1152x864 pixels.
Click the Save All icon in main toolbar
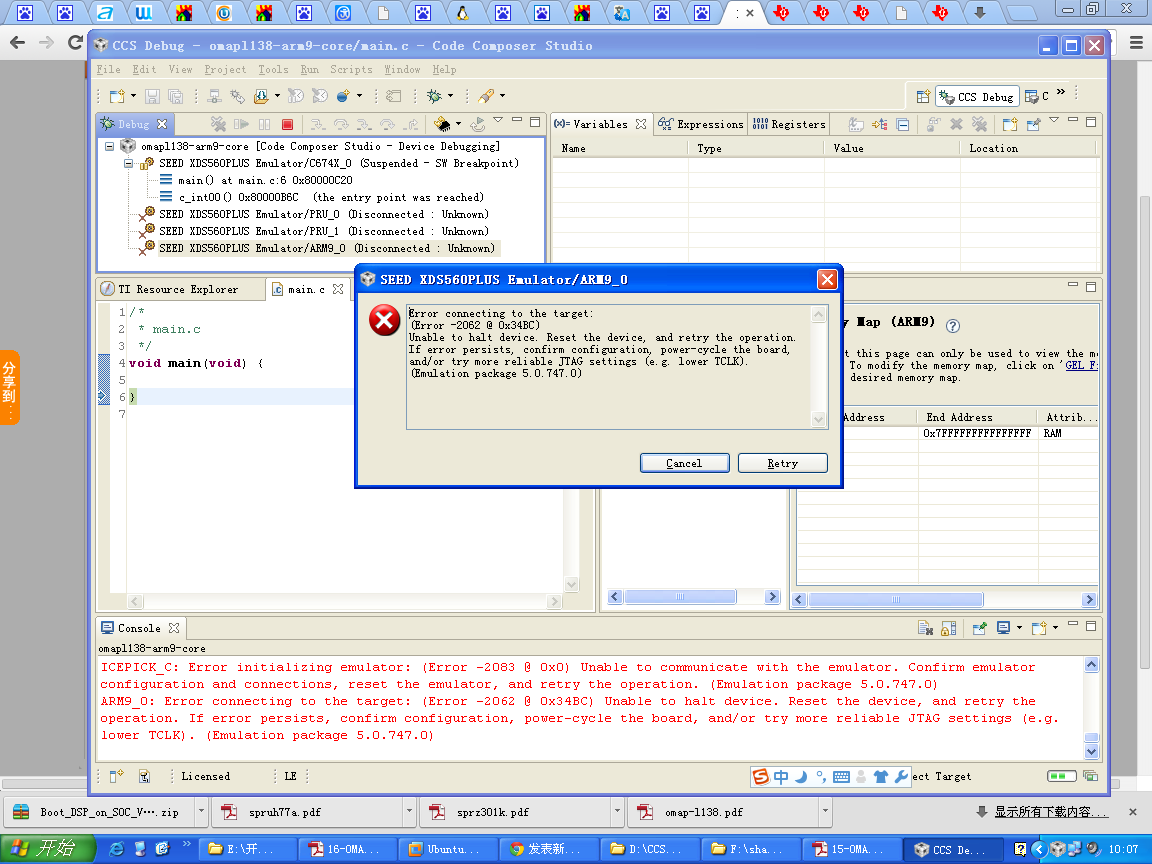point(175,96)
